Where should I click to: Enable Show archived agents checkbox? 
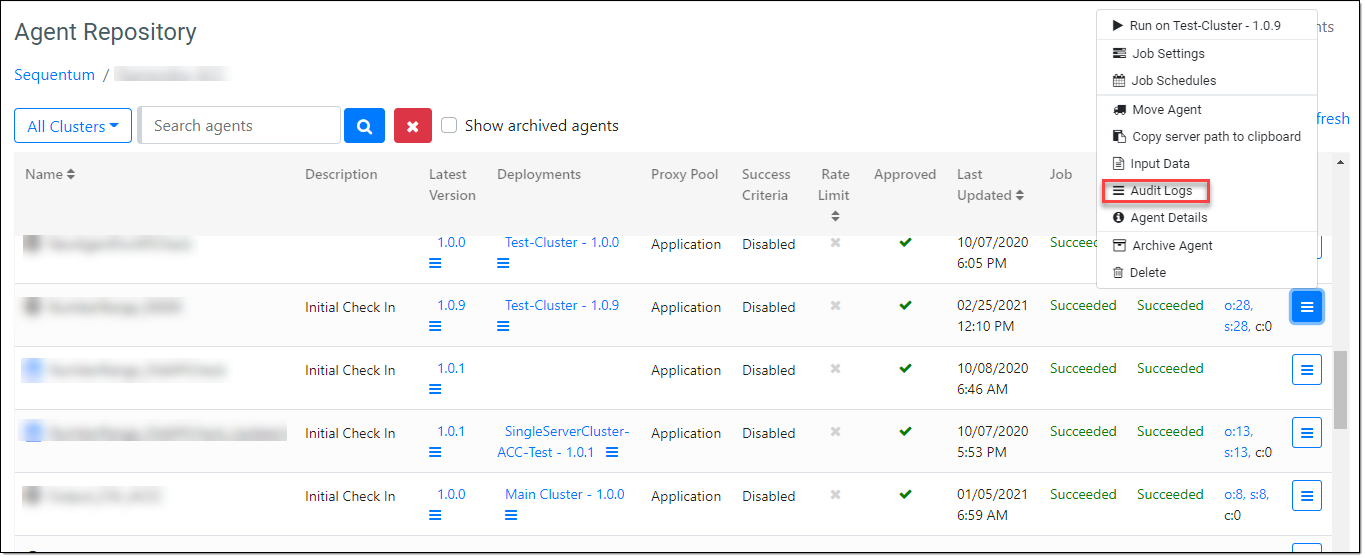coord(449,125)
